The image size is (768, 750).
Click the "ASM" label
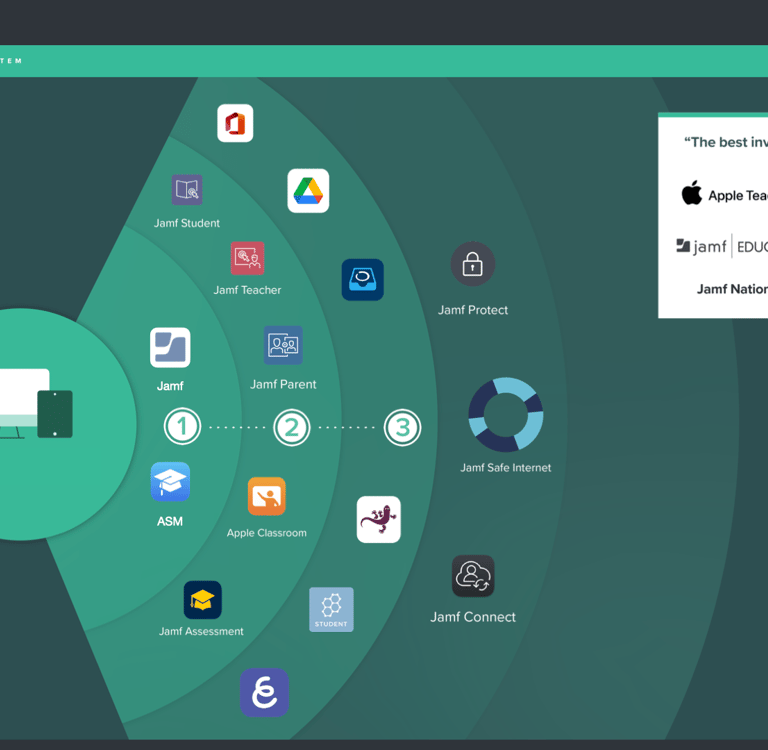coord(170,521)
